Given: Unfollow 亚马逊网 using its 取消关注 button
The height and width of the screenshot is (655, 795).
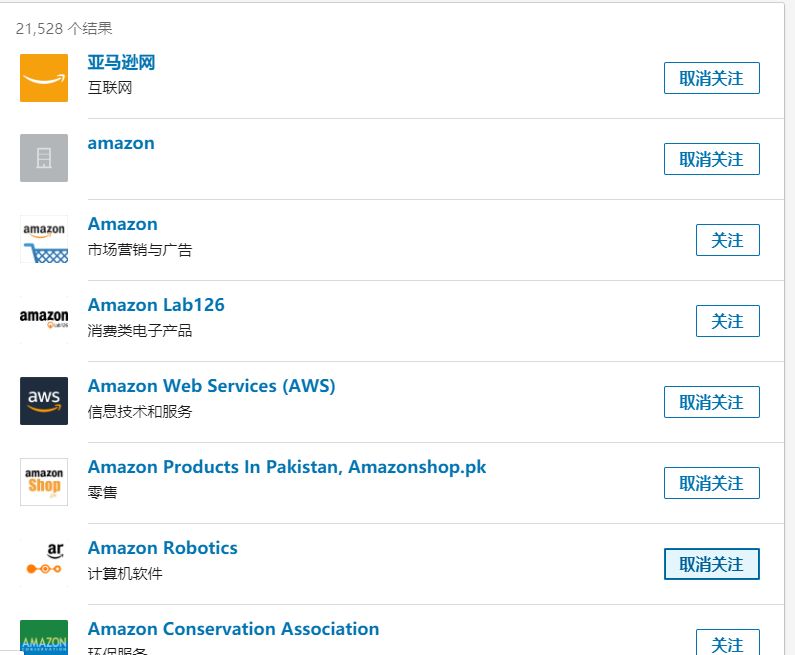Looking at the screenshot, I should (x=711, y=78).
